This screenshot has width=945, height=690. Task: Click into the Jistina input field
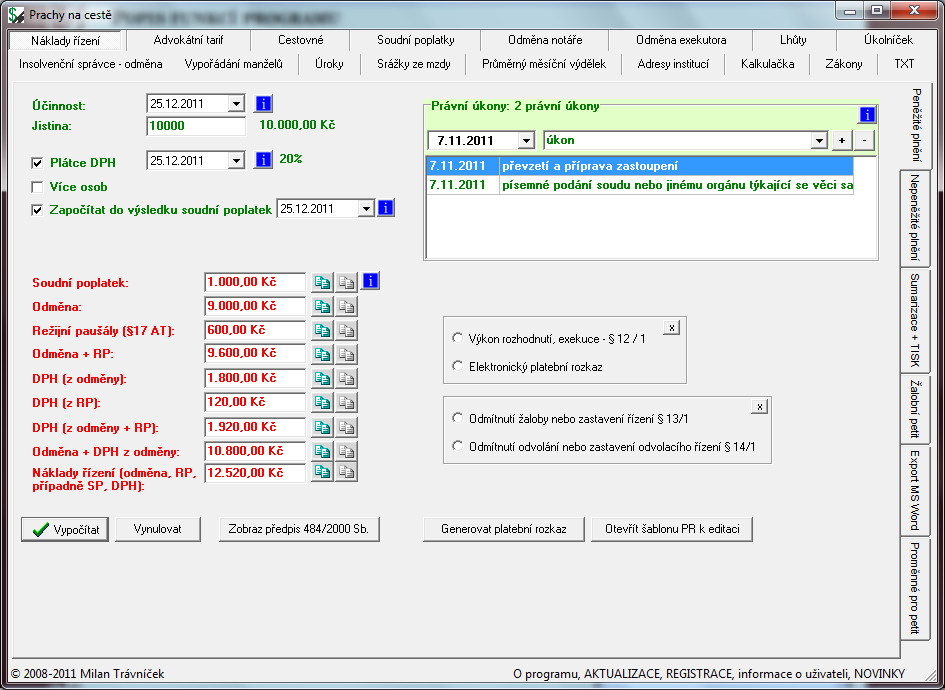click(196, 126)
